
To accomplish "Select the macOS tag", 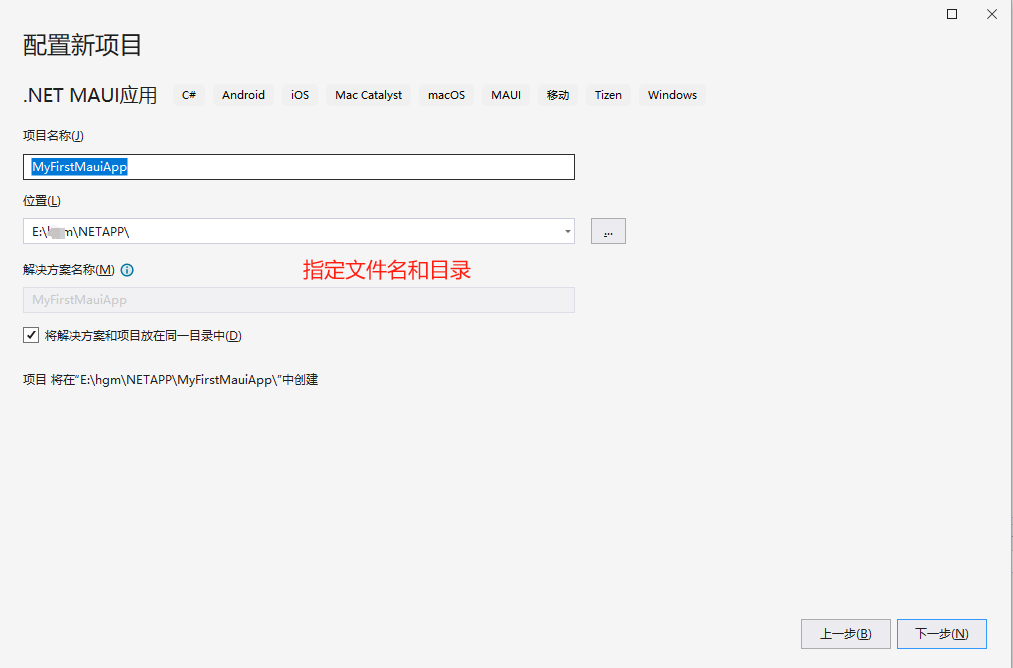I will pyautogui.click(x=445, y=95).
